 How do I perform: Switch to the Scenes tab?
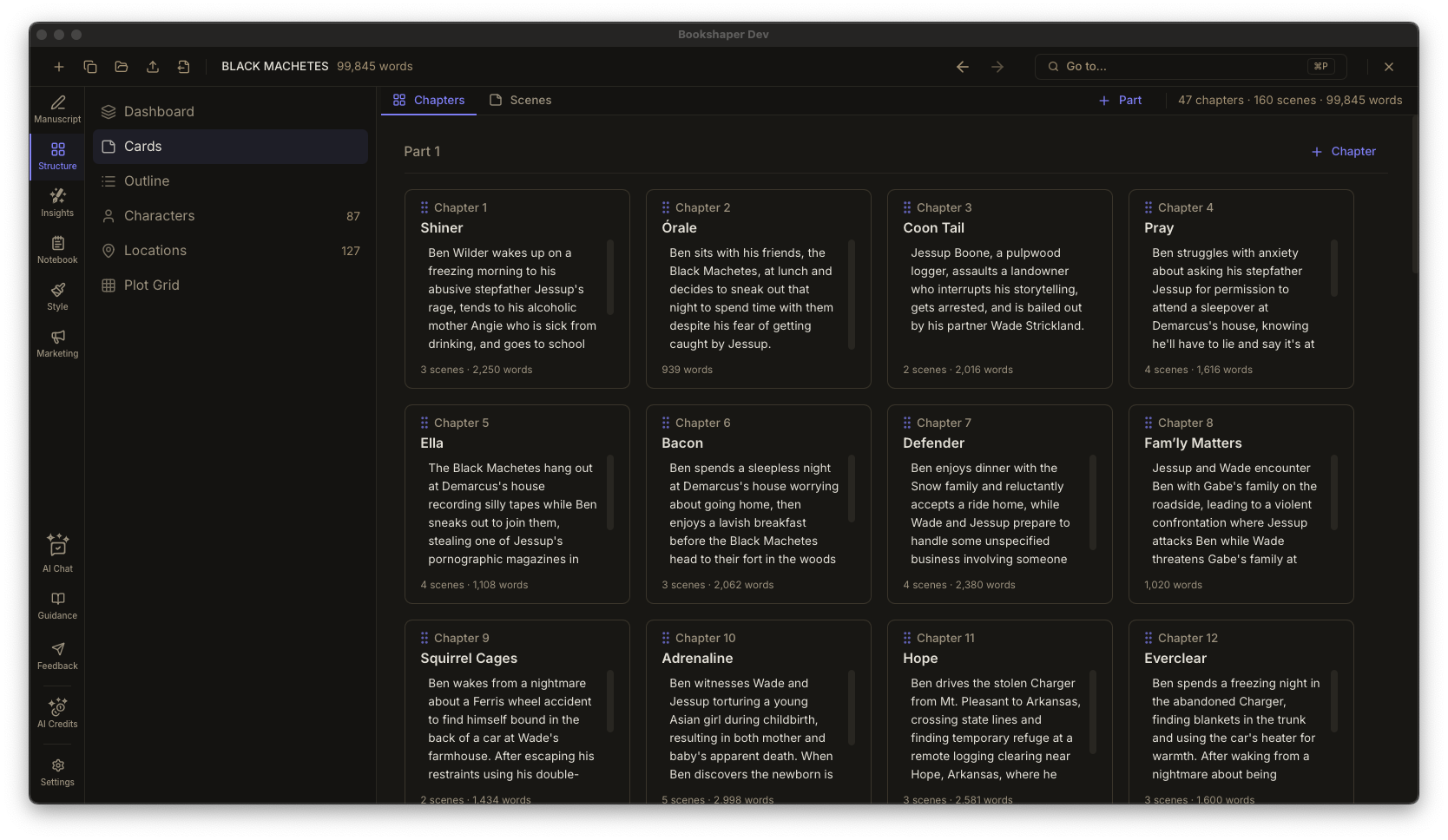[x=521, y=100]
